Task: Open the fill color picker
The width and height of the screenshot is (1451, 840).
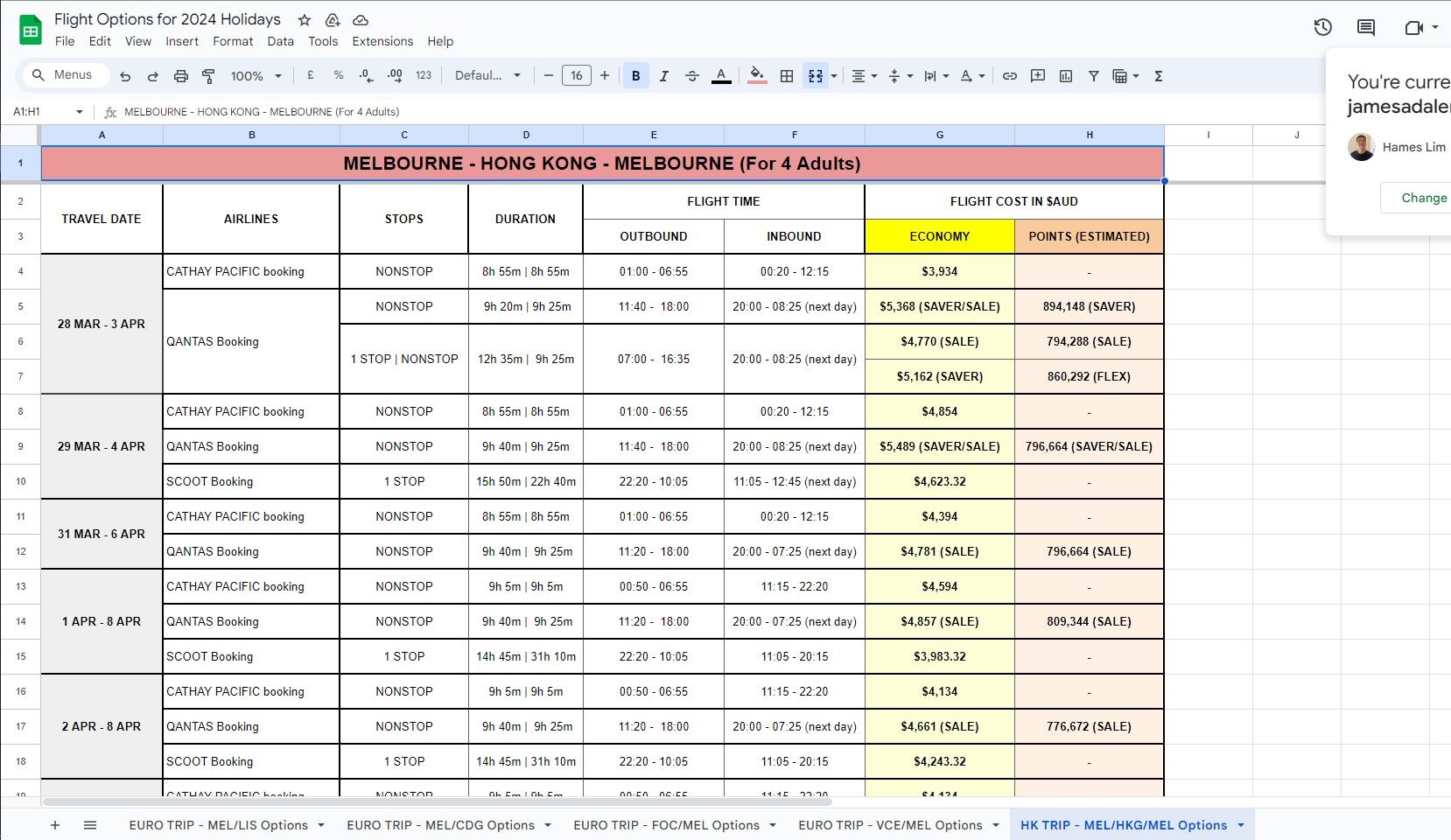Action: (x=757, y=76)
